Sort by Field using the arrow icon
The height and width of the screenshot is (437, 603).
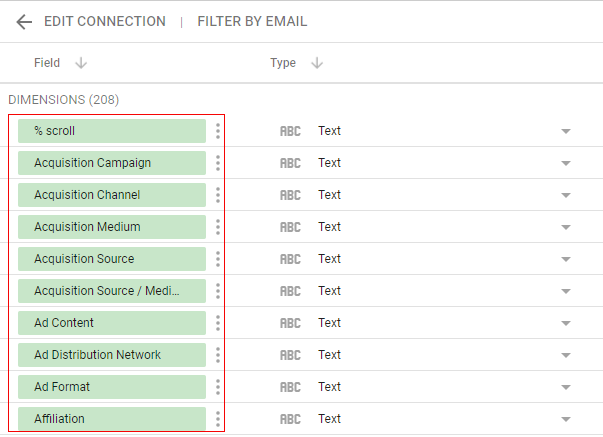(81, 63)
